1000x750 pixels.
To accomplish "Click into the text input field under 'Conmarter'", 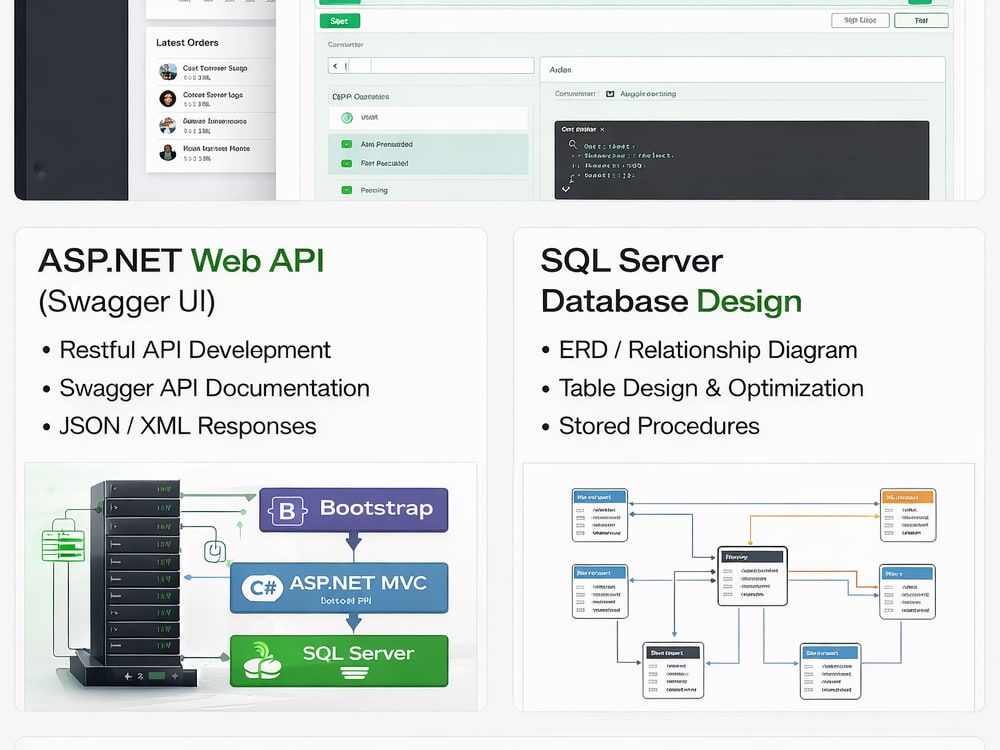I will tap(431, 66).
